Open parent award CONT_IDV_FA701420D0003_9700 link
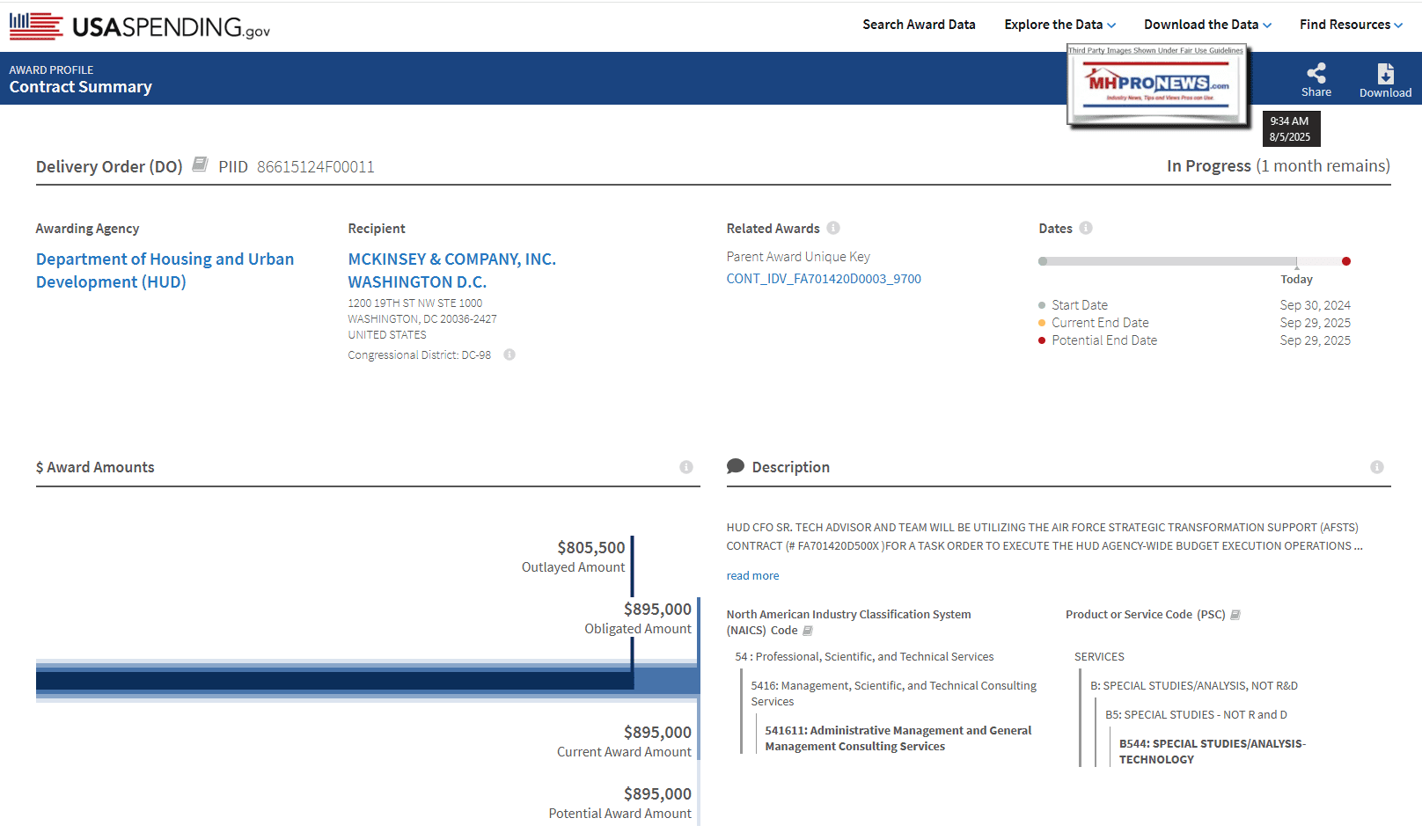 point(824,279)
